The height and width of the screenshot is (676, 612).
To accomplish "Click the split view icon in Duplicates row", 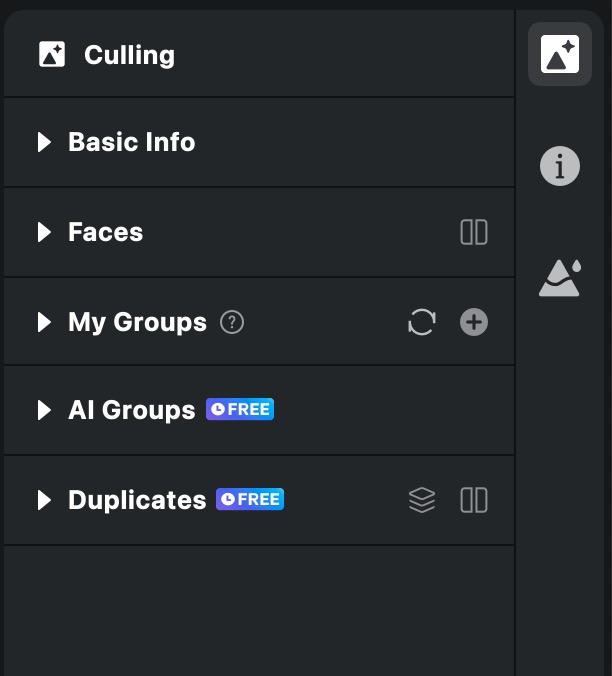I will click(x=474, y=500).
